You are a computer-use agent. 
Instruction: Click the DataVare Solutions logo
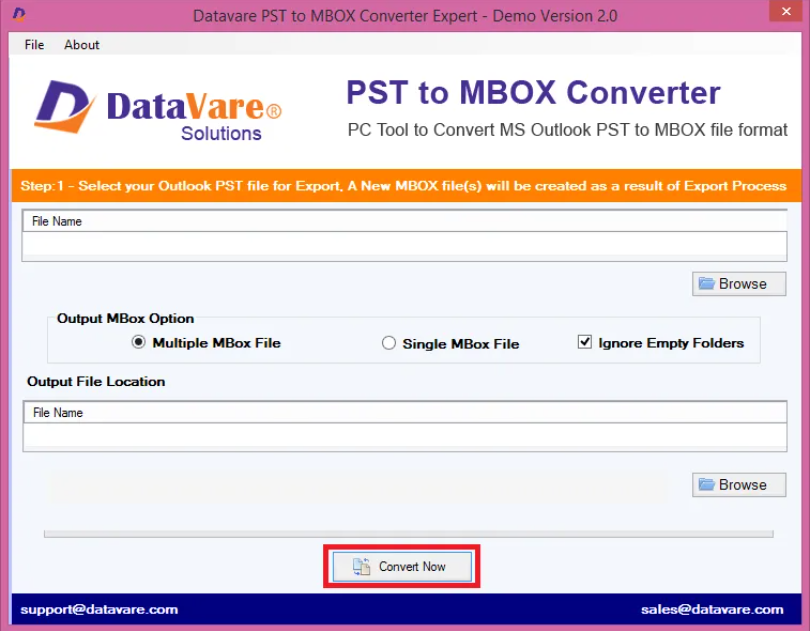(x=158, y=111)
